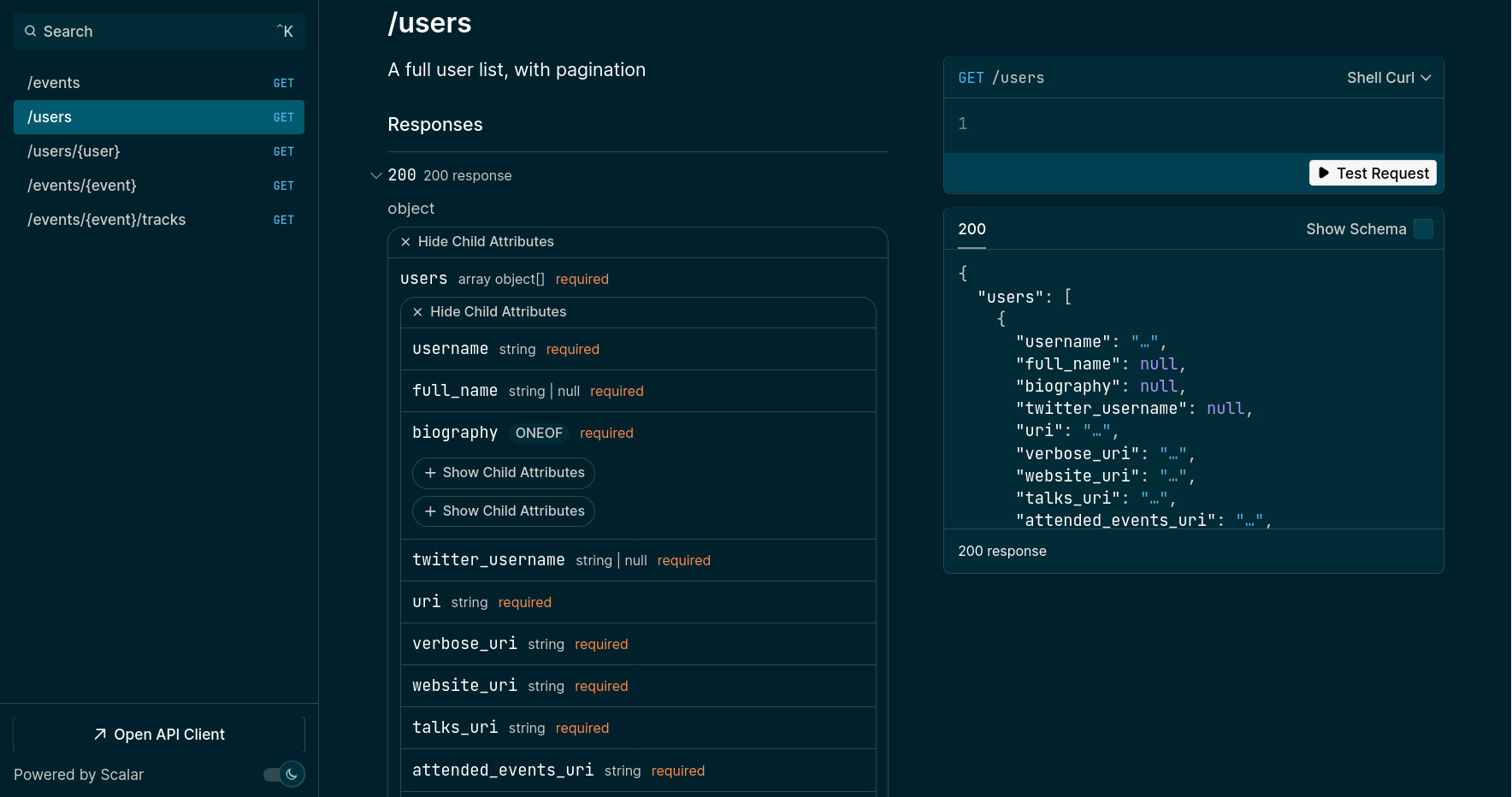Click the arrow icon on Open API Client
The image size is (1512, 797).
click(x=100, y=735)
